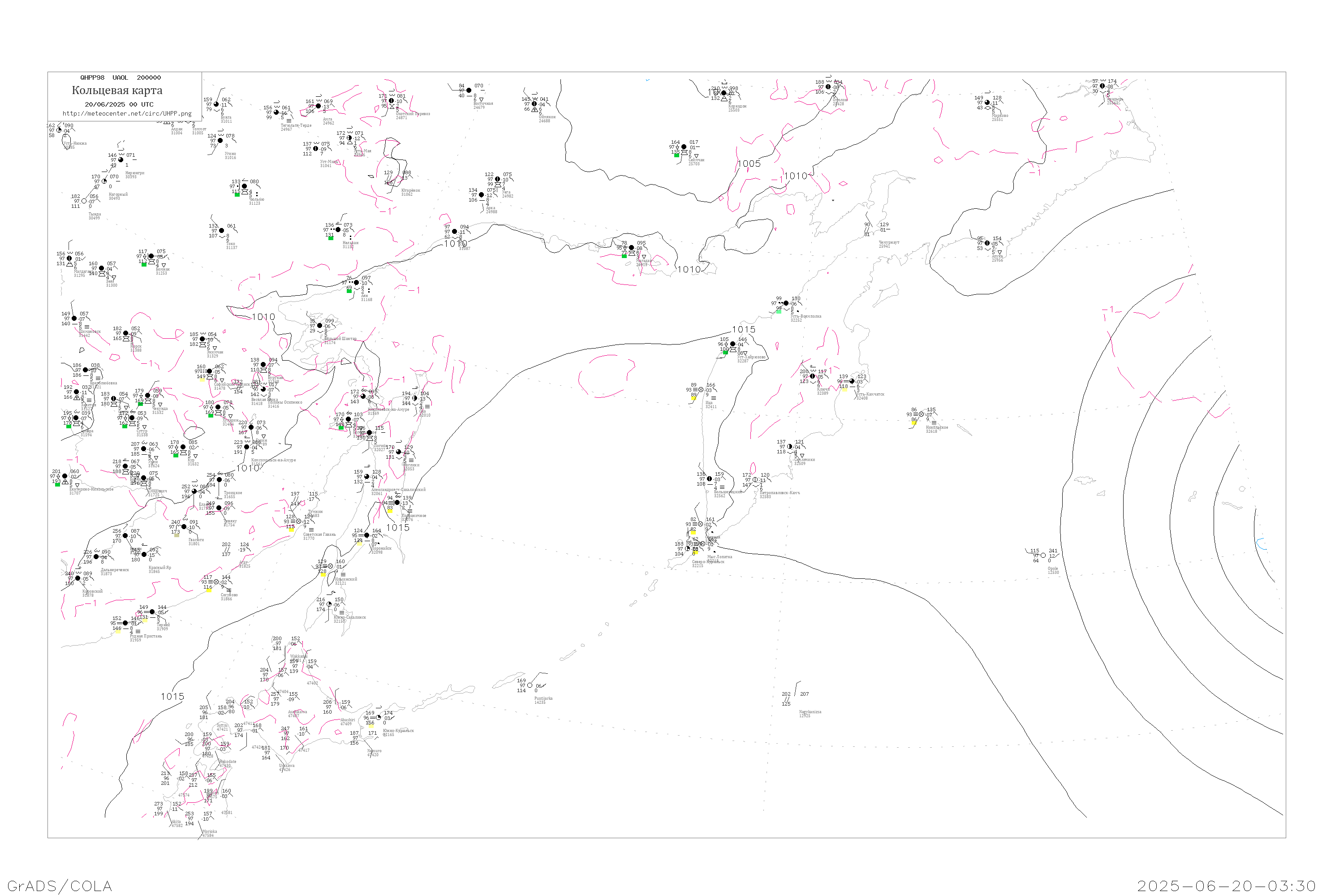Click the GrADS/COLA credit text

coord(60,886)
